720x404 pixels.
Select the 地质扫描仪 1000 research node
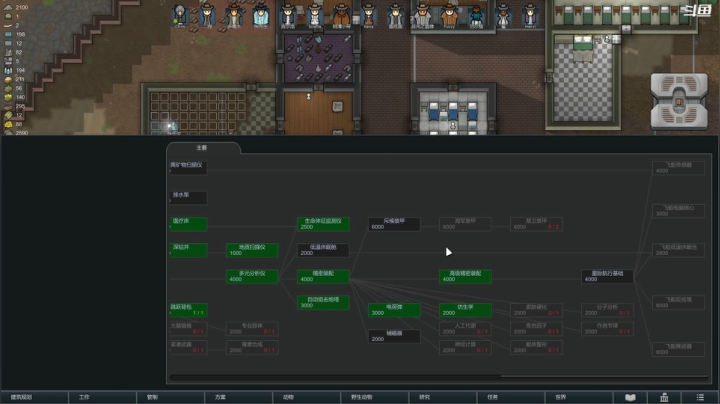point(252,250)
